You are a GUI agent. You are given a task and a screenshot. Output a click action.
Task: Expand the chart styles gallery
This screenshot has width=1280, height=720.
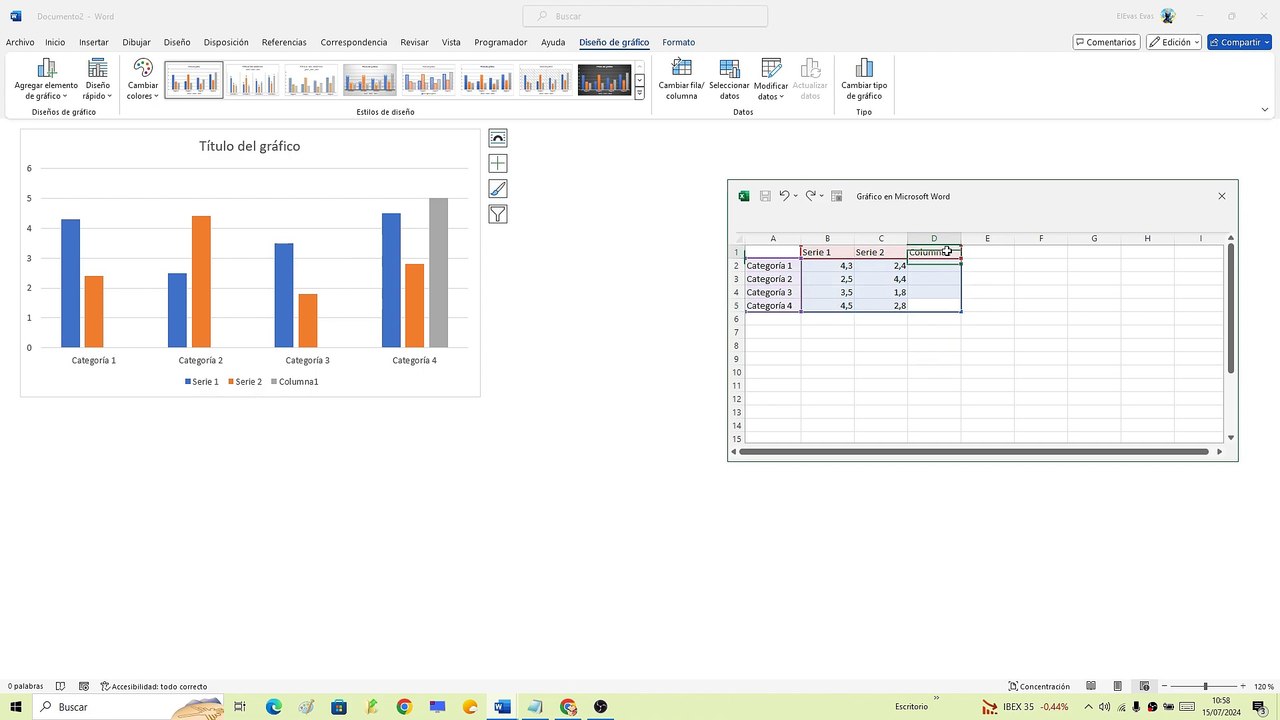click(639, 93)
